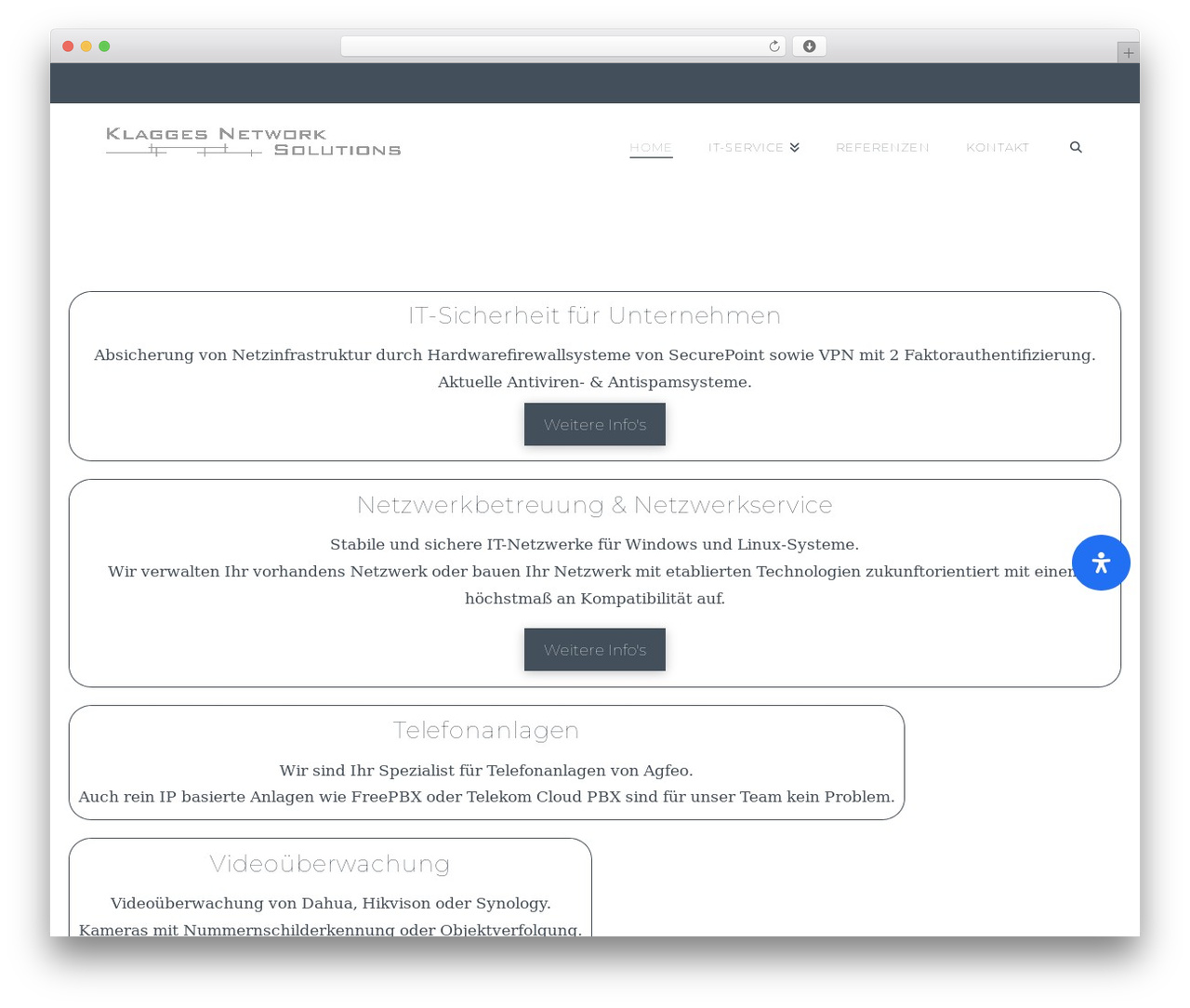Click the heading Netzwerkbetreuung & Netzwerkservice
The height and width of the screenshot is (1008, 1190).
tap(595, 505)
